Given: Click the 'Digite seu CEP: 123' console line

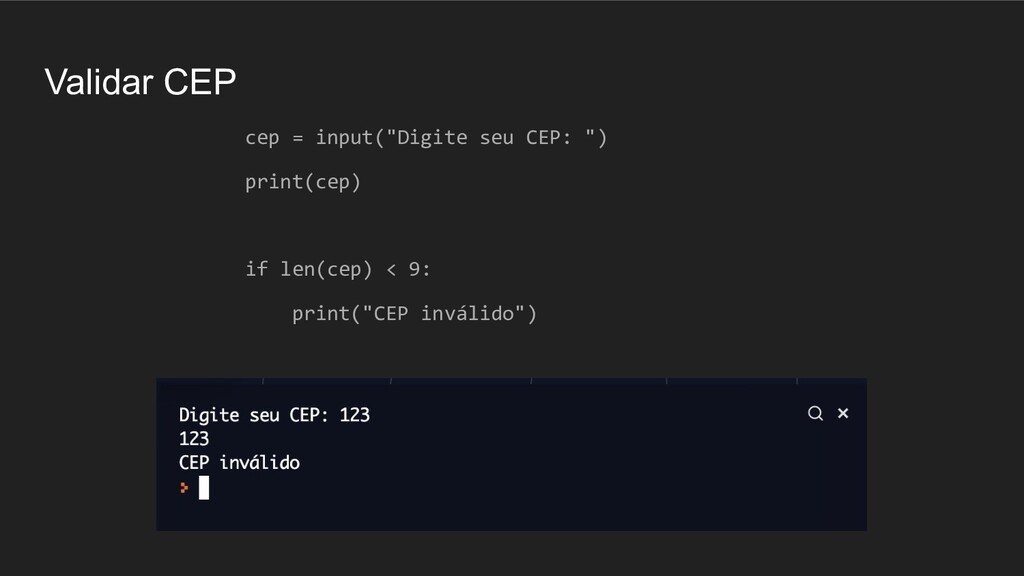Looking at the screenshot, I should (x=274, y=415).
